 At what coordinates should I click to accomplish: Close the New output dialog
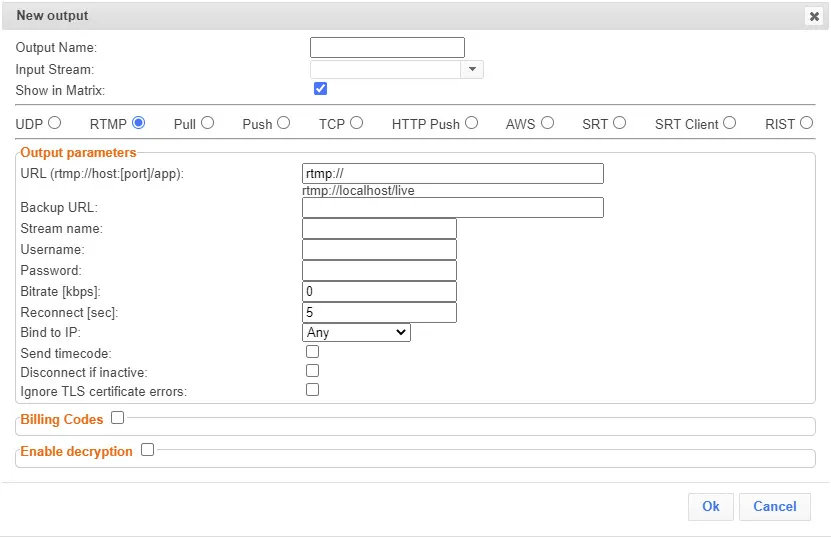point(814,16)
